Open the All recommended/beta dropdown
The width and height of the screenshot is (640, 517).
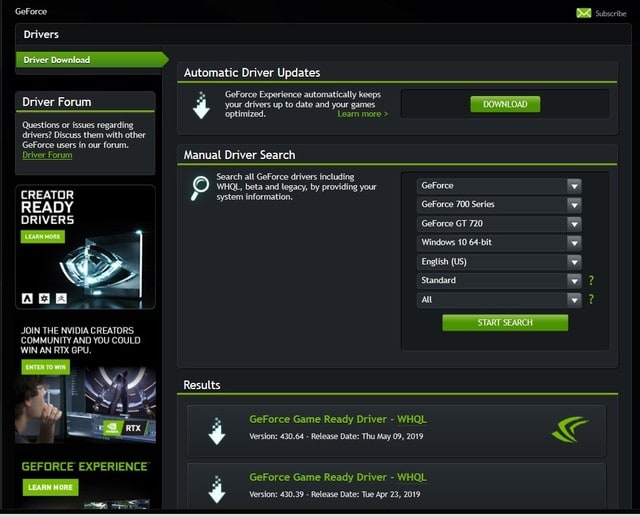[x=499, y=300]
